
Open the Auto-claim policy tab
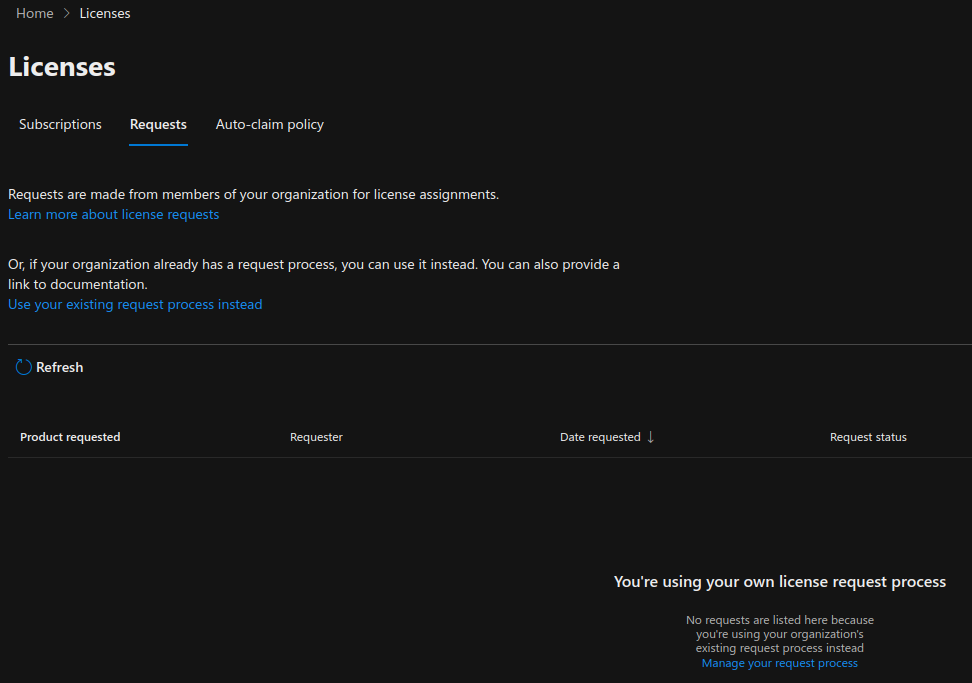[x=270, y=124]
